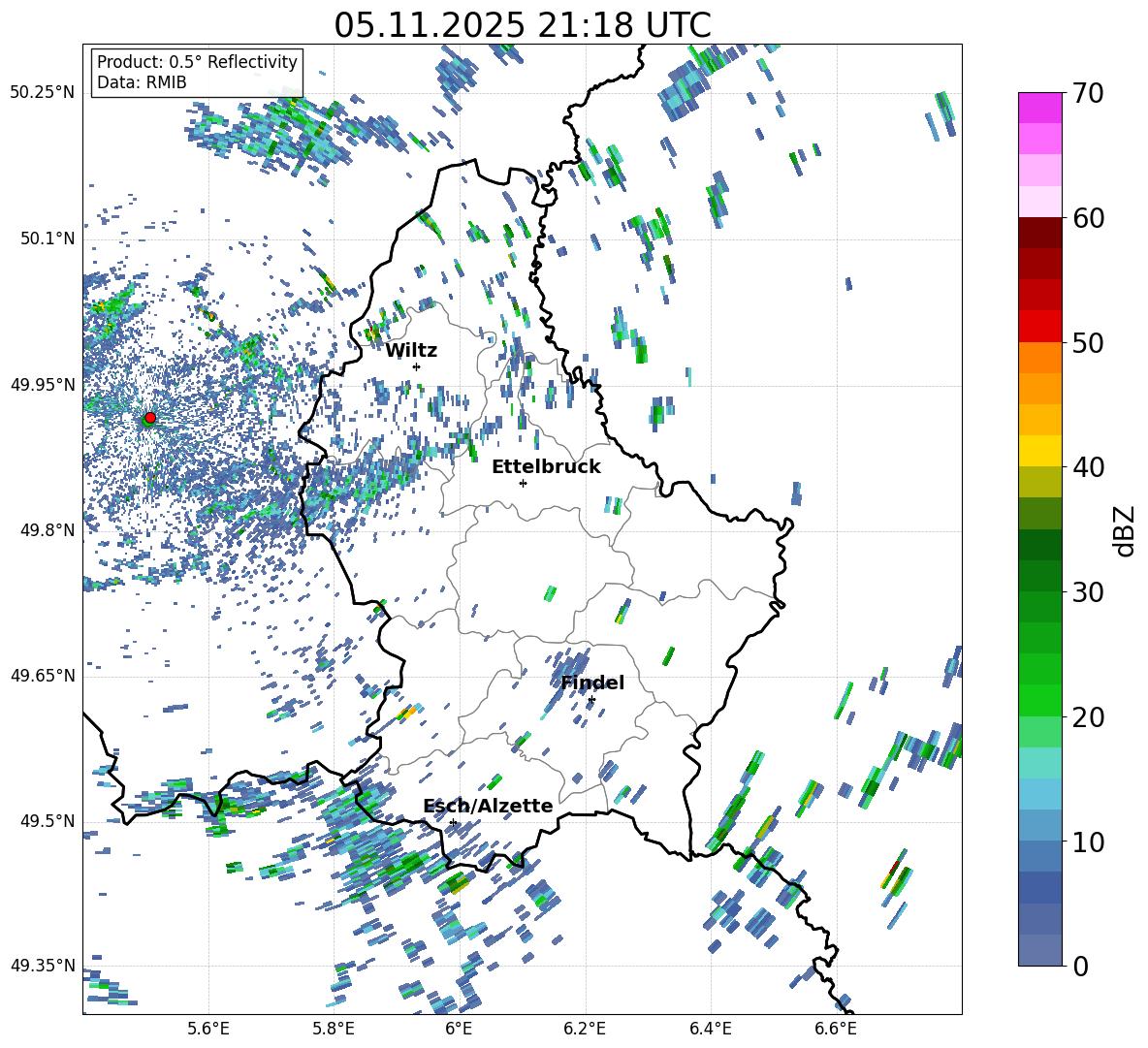Click the 49.35°N latitude label
1148x1048 pixels.
[x=43, y=966]
